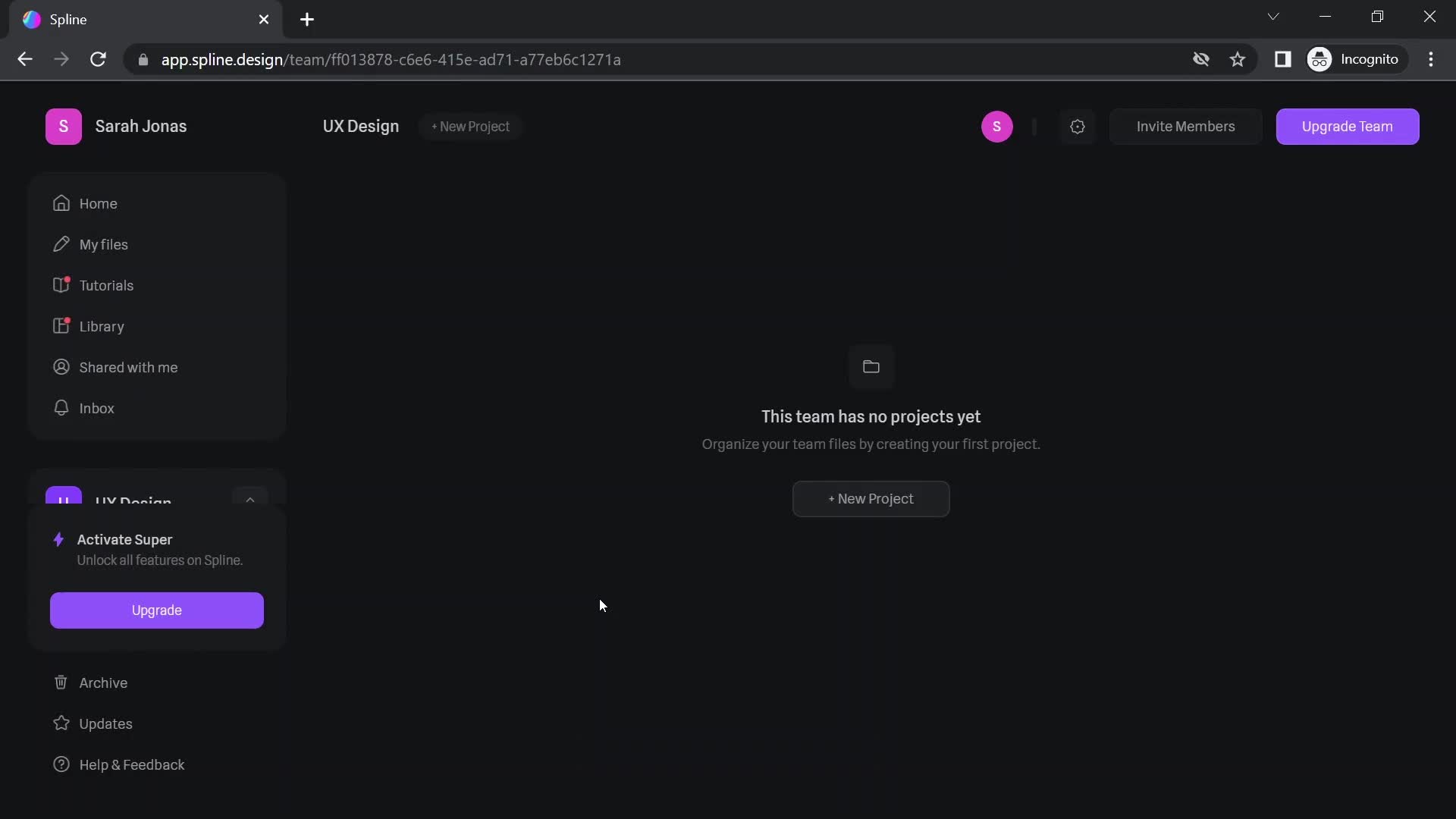Click the Updates toggle item
Image resolution: width=1456 pixels, height=819 pixels.
coord(105,723)
